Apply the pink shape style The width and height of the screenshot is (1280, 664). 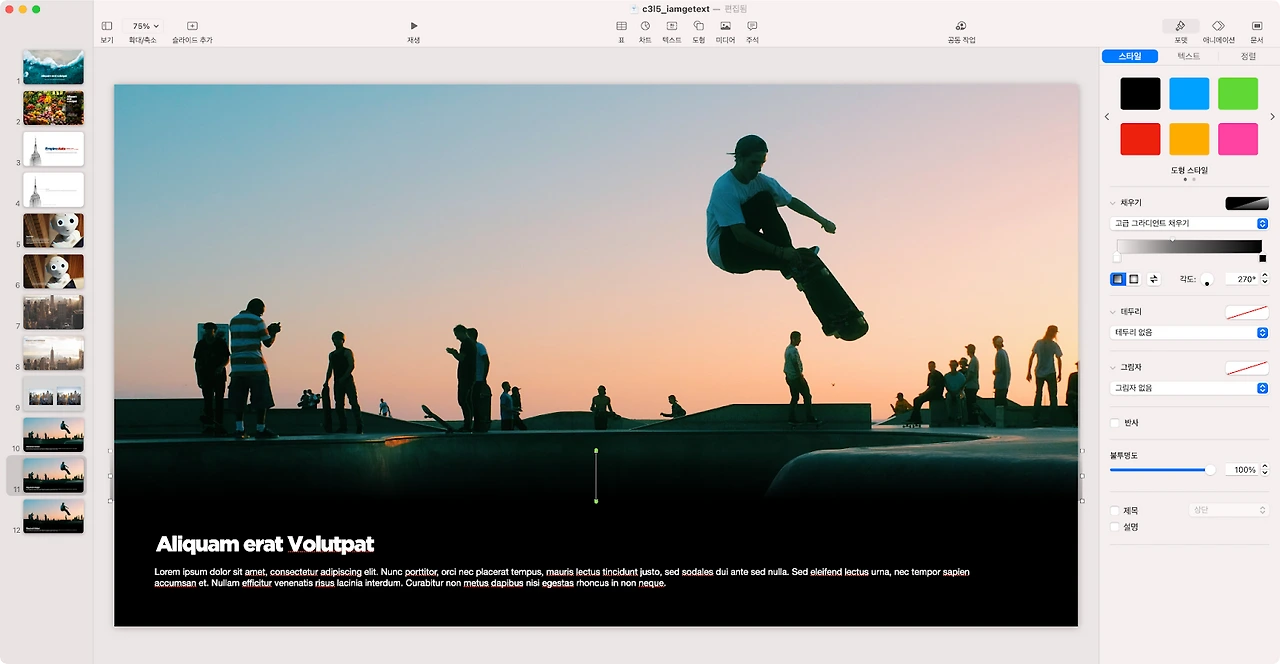tap(1238, 139)
